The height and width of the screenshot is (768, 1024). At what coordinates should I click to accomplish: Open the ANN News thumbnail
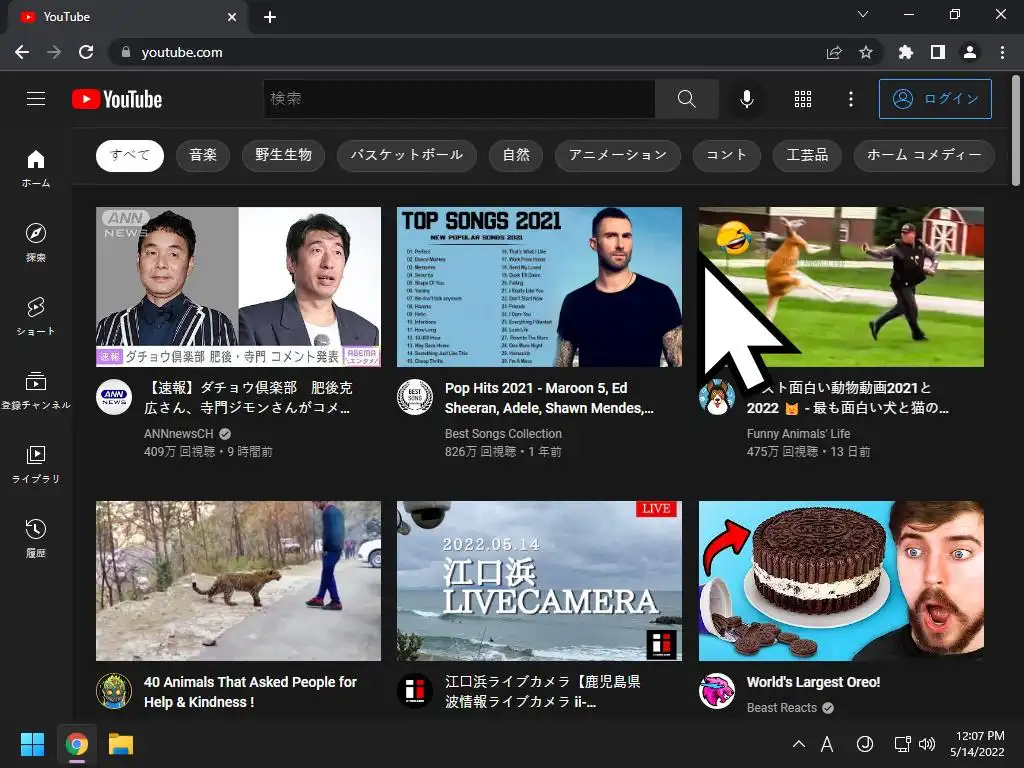[238, 287]
